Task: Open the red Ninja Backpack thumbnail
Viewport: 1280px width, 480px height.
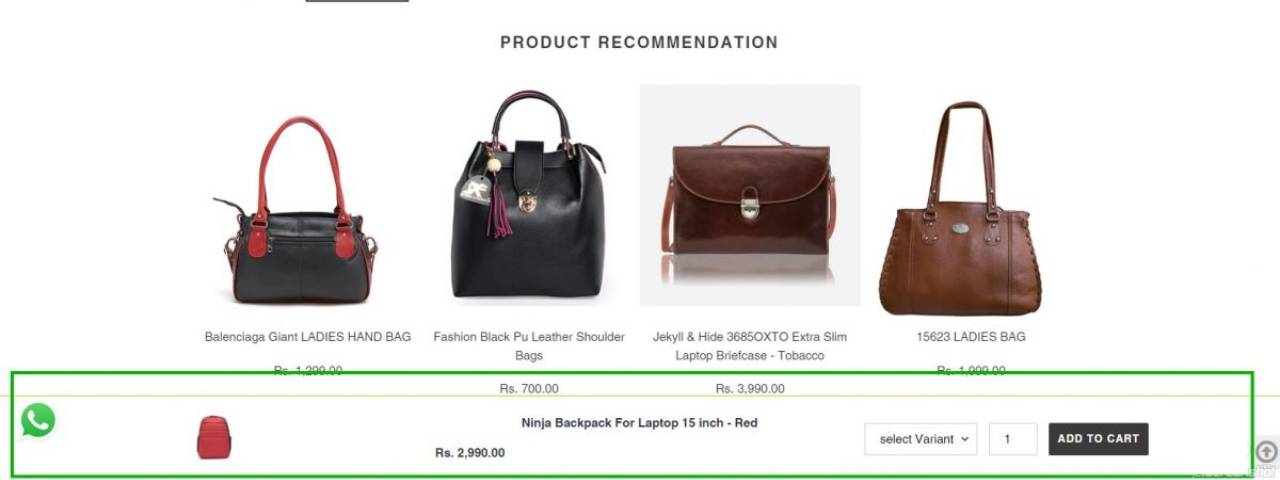Action: [x=214, y=438]
